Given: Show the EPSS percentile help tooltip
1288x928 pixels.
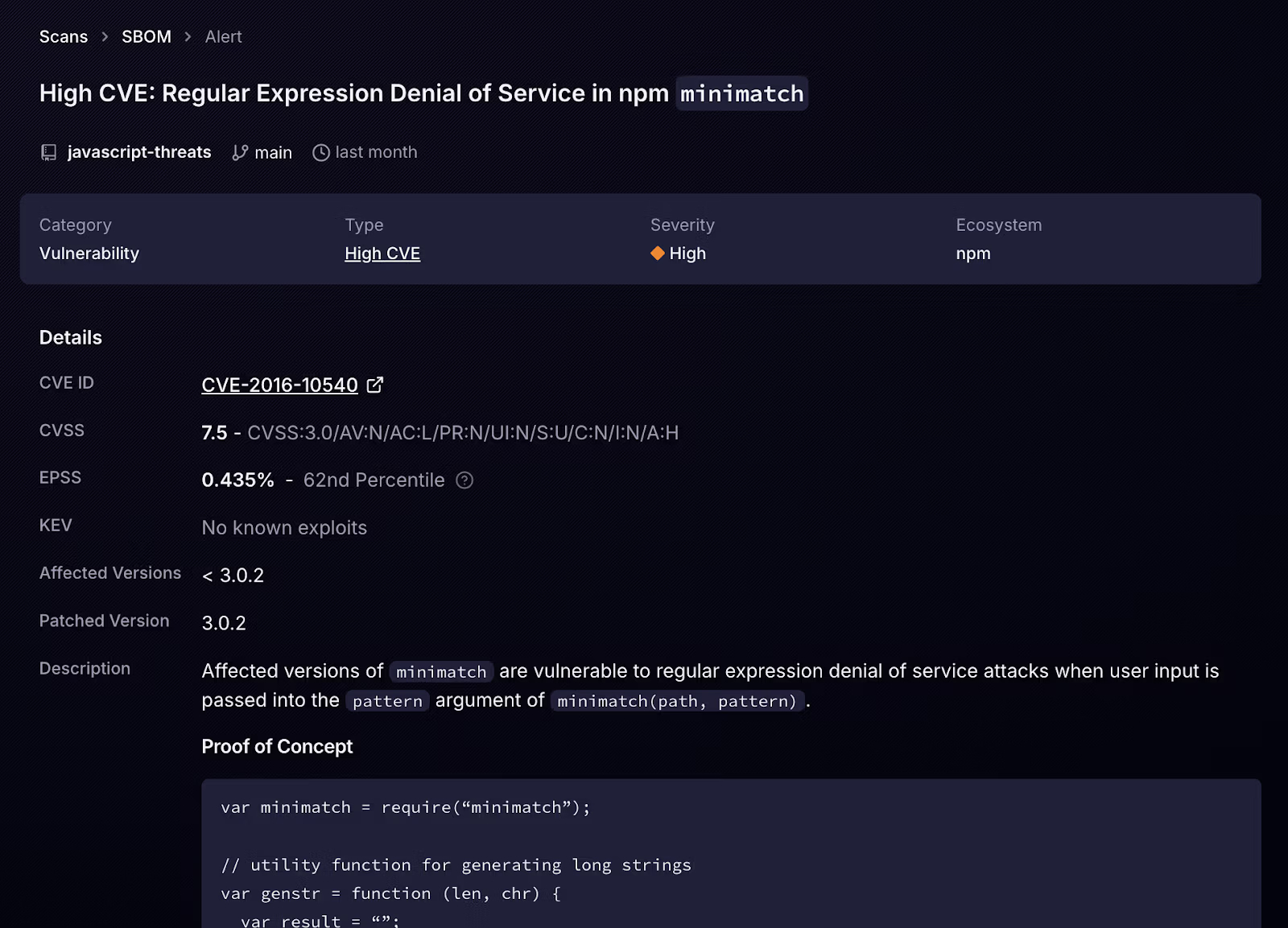Looking at the screenshot, I should (464, 480).
